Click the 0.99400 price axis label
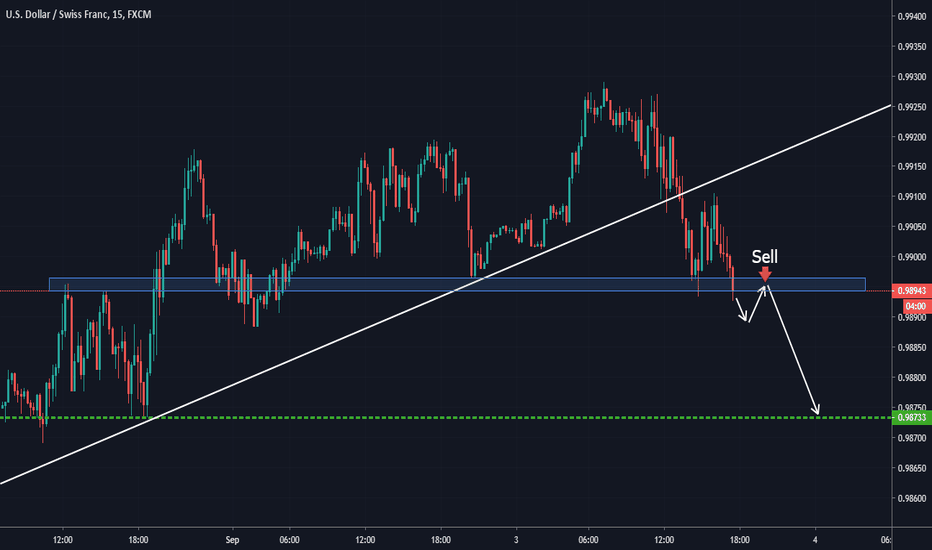This screenshot has width=932, height=550. 912,16
